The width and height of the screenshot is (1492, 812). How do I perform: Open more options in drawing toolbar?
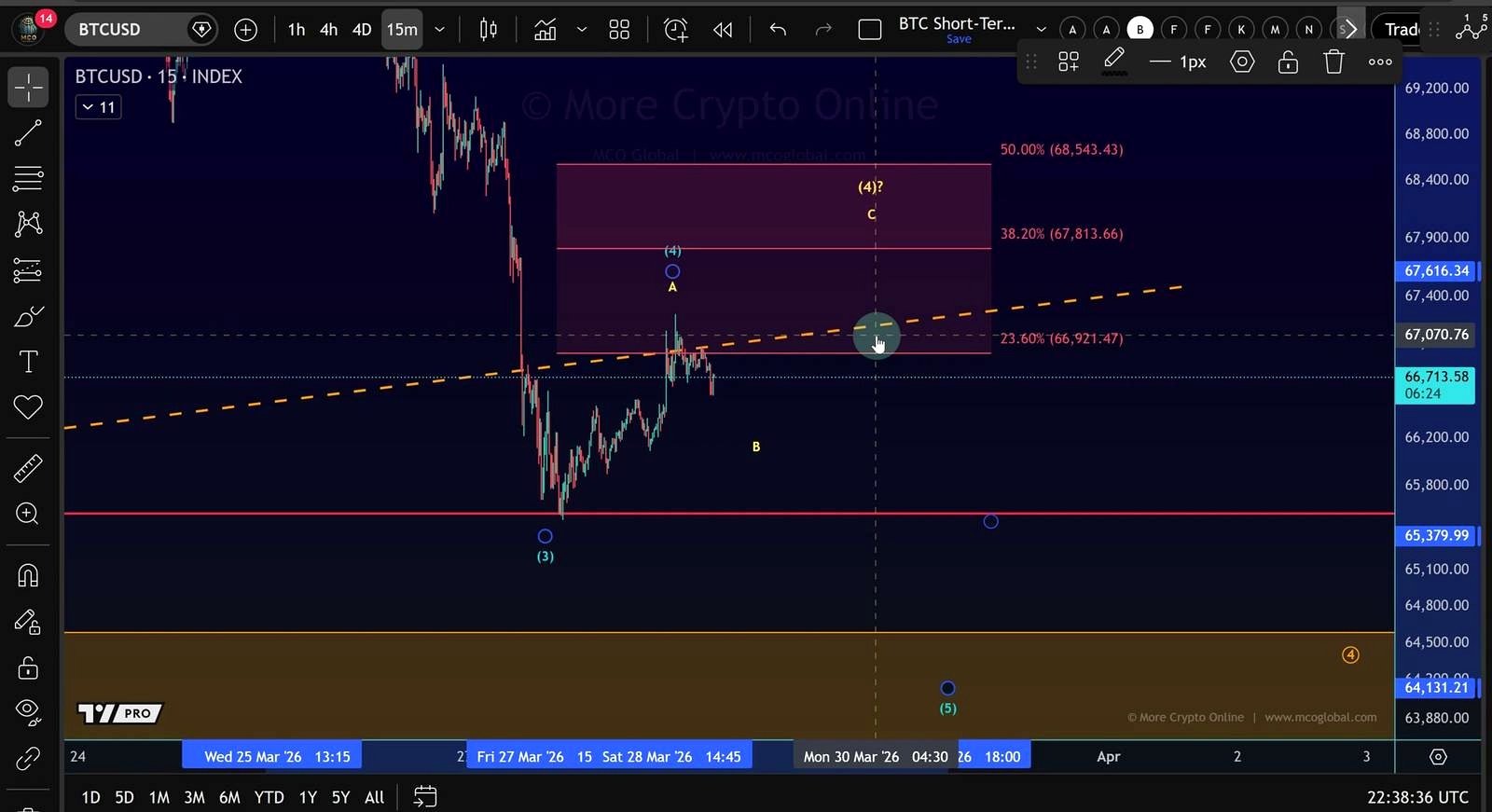click(x=1380, y=62)
